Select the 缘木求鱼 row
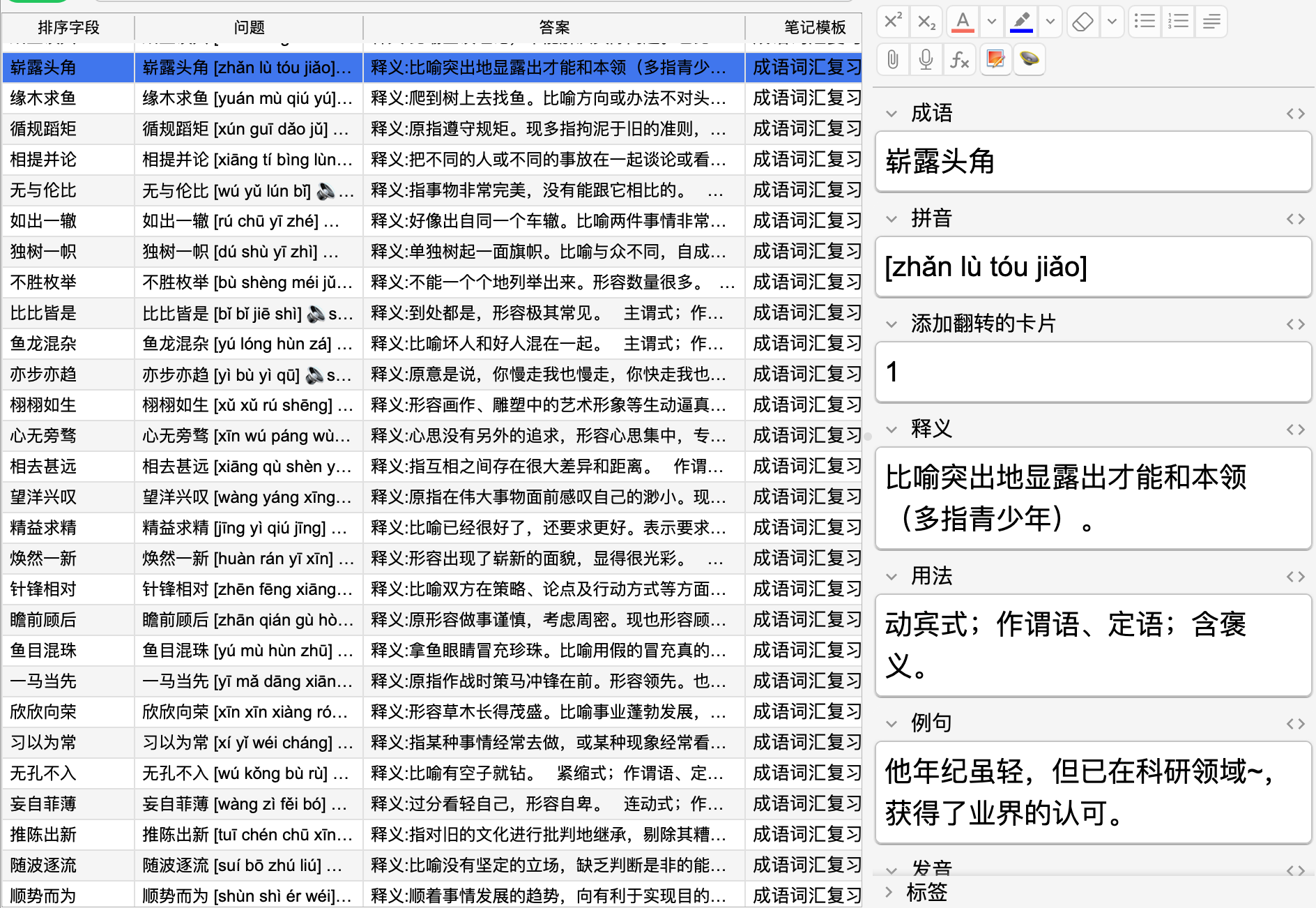The image size is (1316, 908). coord(432,98)
